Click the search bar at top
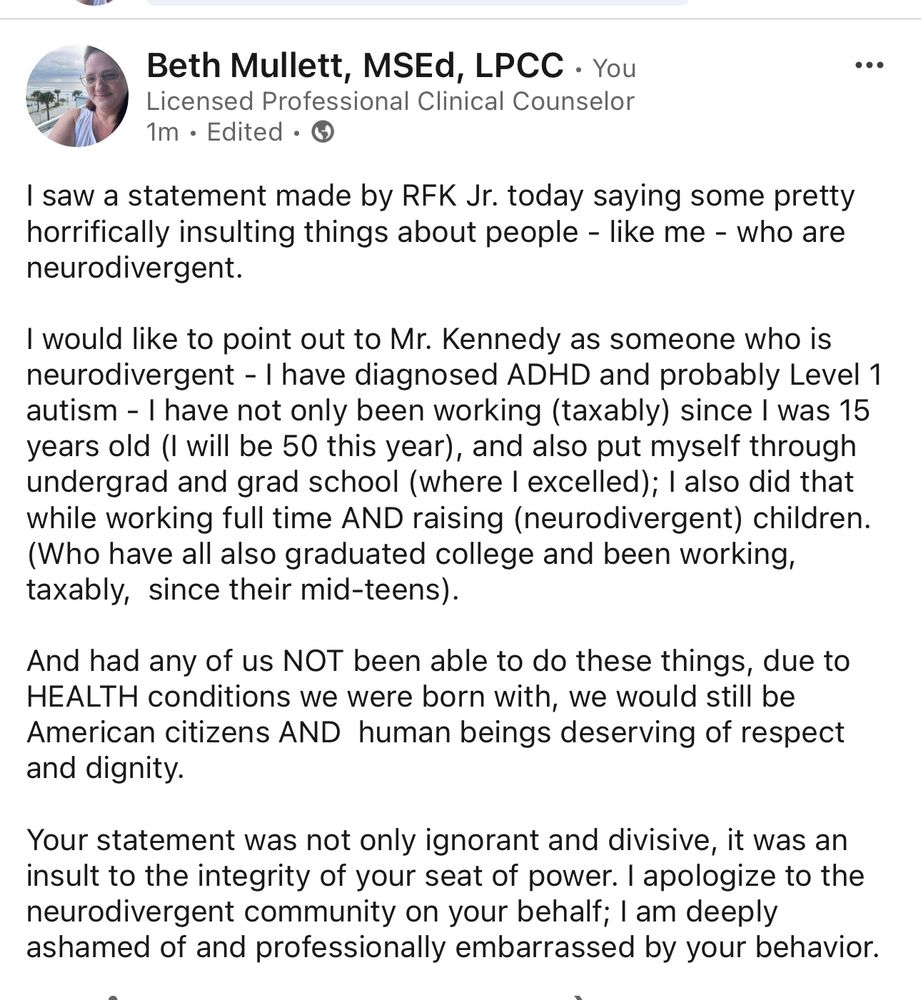The height and width of the screenshot is (1000, 921). click(418, 3)
